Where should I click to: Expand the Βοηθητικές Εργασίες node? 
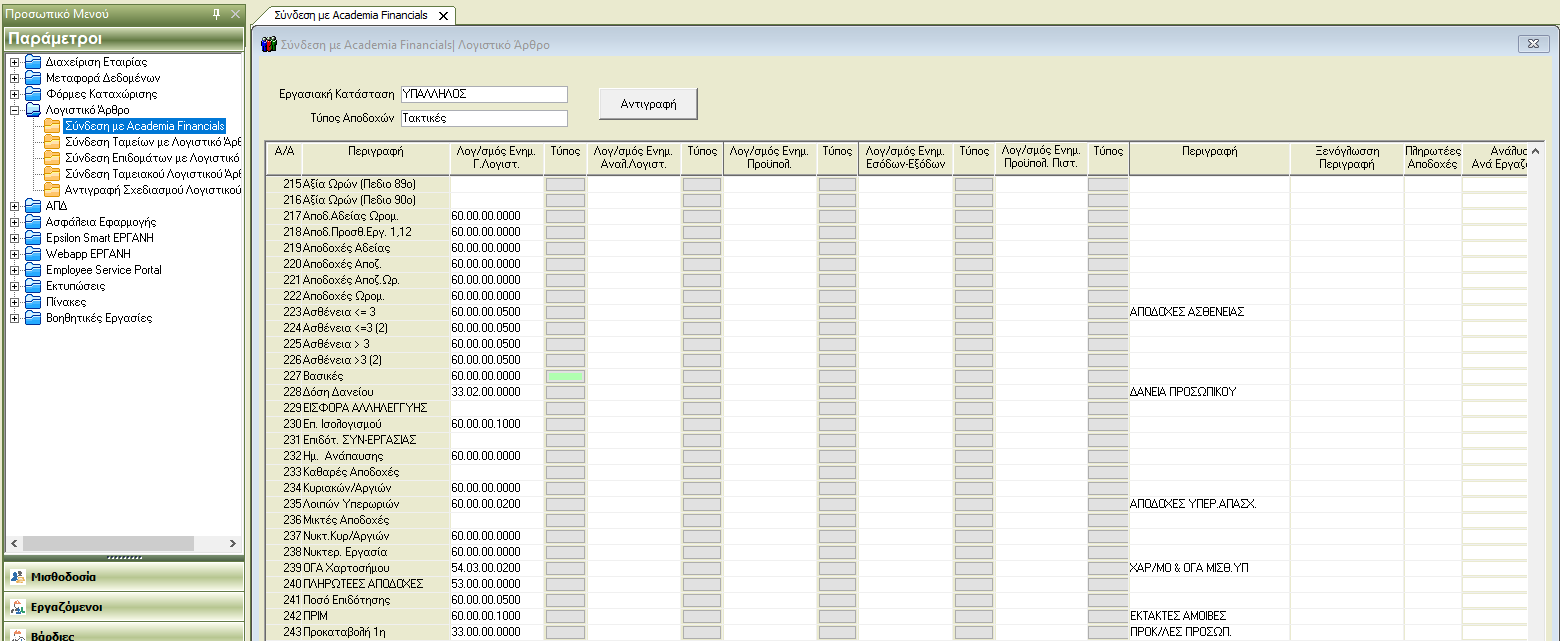(14, 318)
